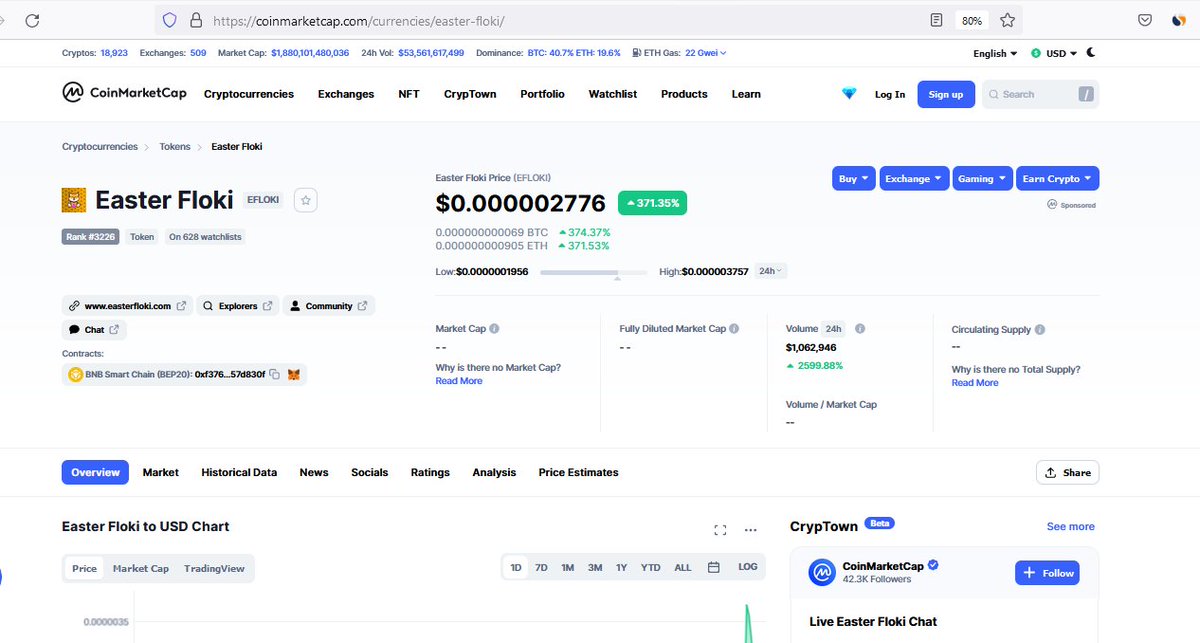This screenshot has height=643, width=1200.
Task: Switch to Socials tab
Action: tap(369, 472)
